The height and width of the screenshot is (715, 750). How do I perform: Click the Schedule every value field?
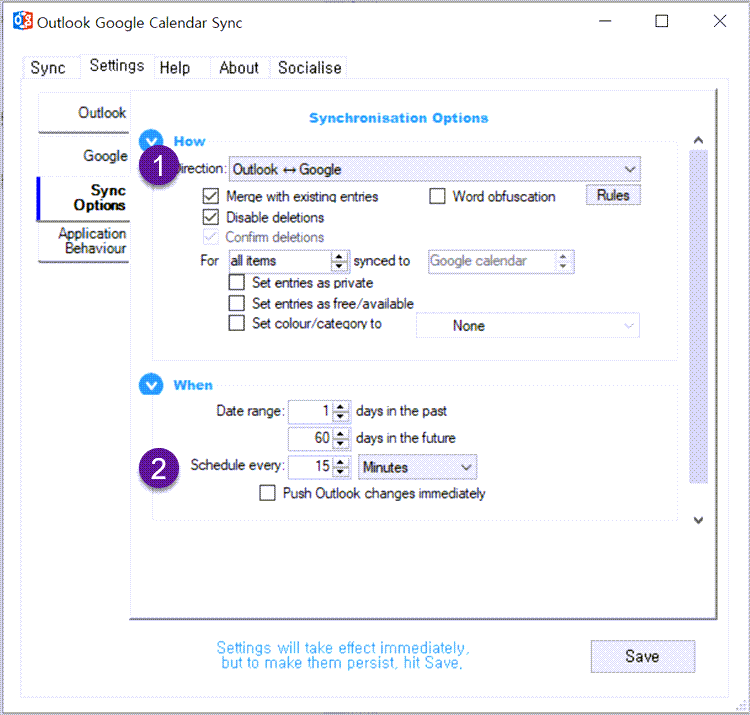pyautogui.click(x=310, y=467)
